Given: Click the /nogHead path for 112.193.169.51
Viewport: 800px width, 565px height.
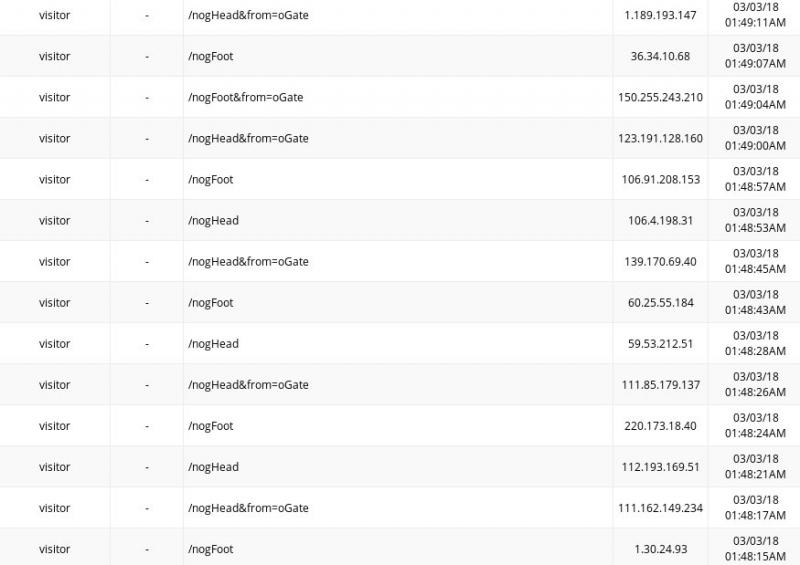Looking at the screenshot, I should [213, 466].
